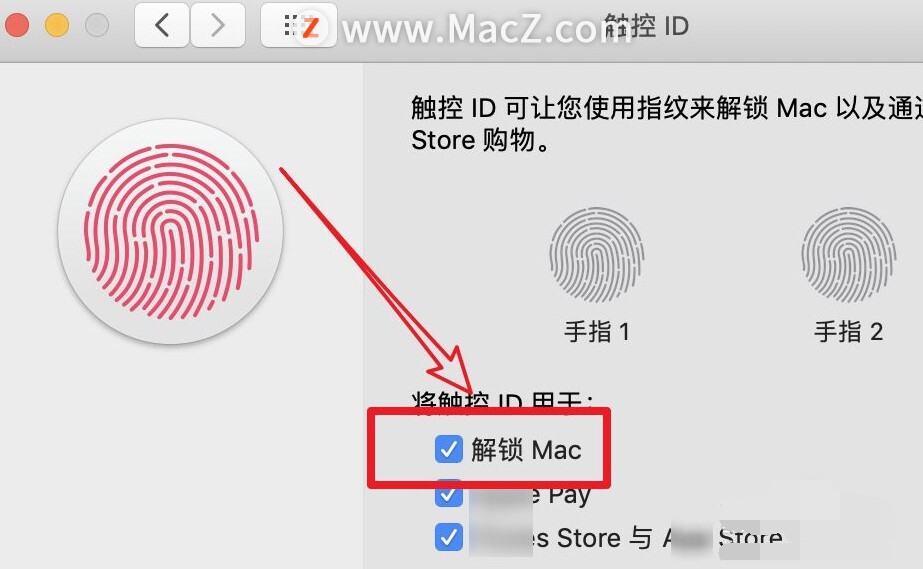Click the 手指 1 label text
Image resolution: width=923 pixels, height=569 pixels.
[597, 332]
